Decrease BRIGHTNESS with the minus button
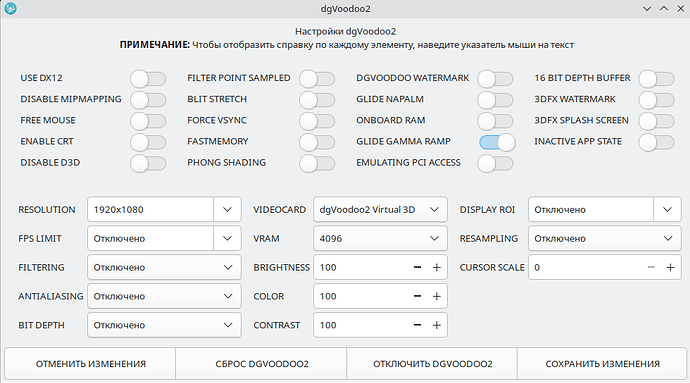Viewport: 690px width, 383px height. tap(418, 267)
